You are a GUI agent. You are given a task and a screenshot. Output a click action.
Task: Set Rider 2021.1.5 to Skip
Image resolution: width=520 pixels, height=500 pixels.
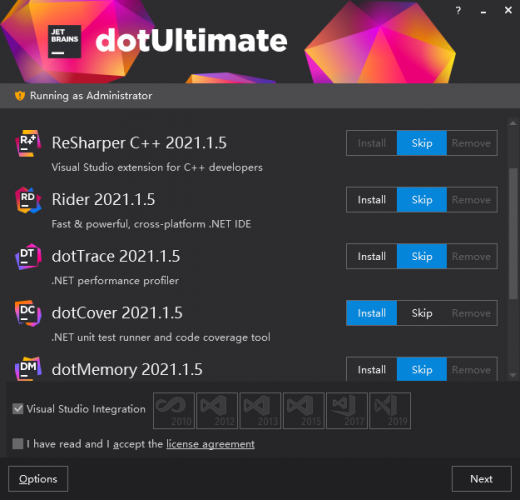[x=422, y=200]
